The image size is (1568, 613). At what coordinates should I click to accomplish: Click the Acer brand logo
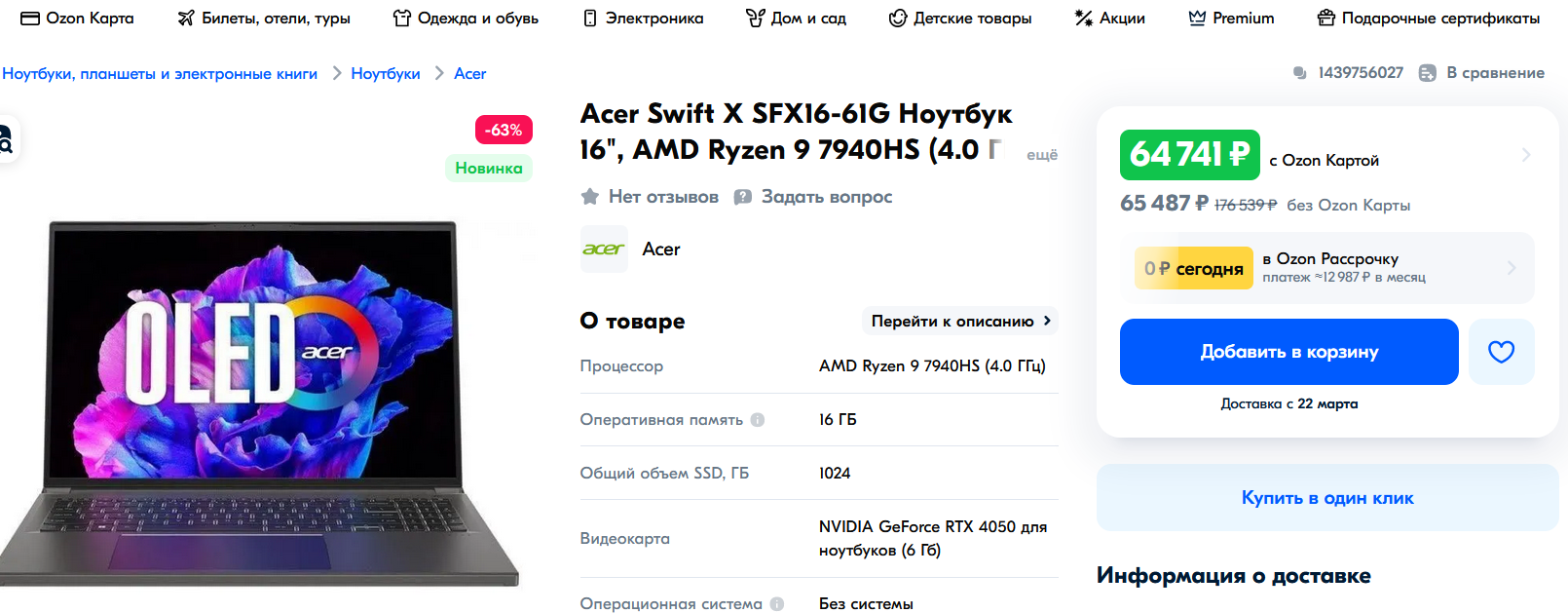pos(604,249)
